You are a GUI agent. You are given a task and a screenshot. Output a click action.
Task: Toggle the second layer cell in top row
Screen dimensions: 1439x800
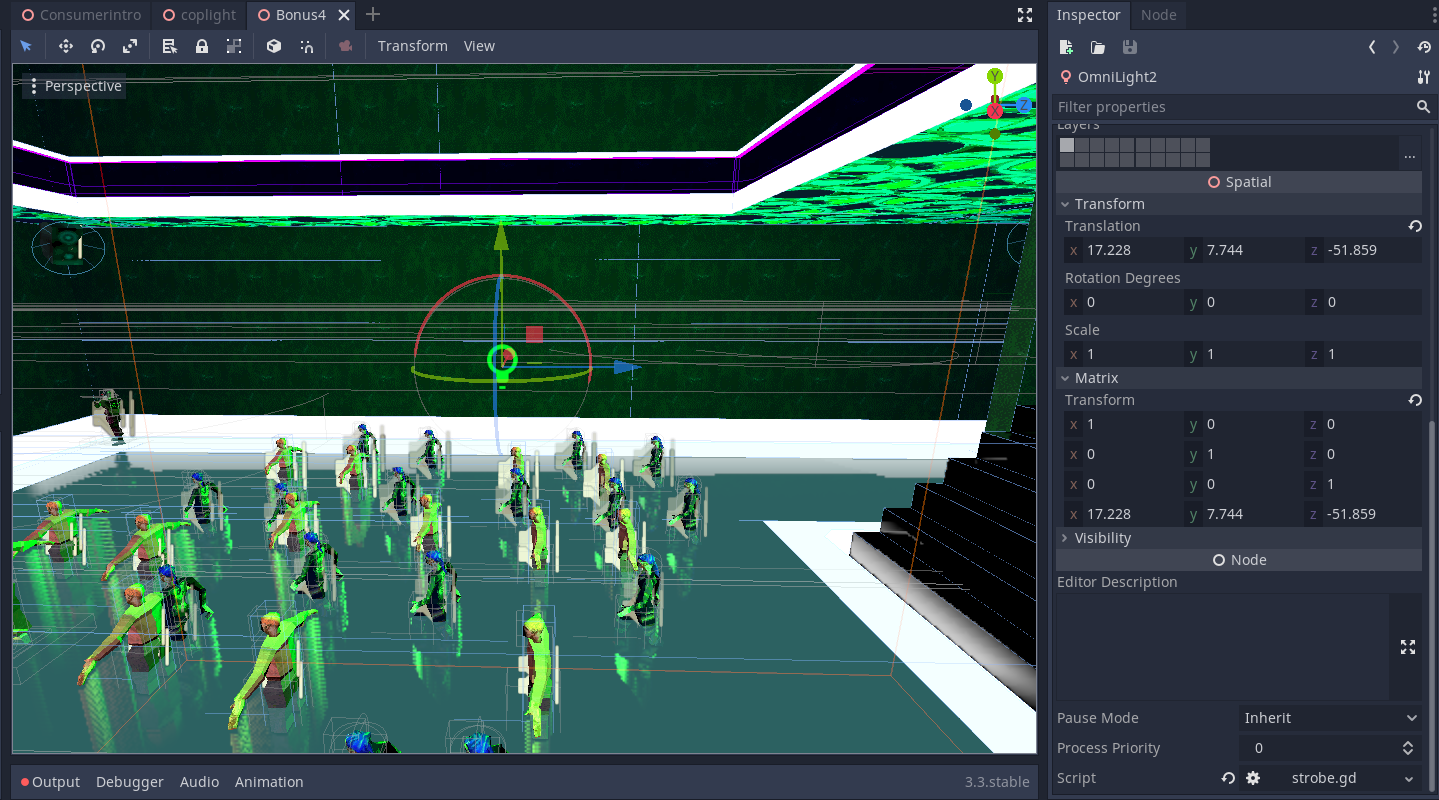point(1082,145)
